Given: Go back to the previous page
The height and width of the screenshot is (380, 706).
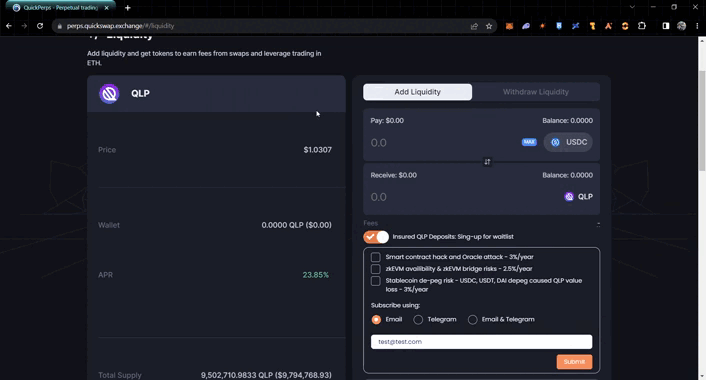Looking at the screenshot, I should pos(9,26).
